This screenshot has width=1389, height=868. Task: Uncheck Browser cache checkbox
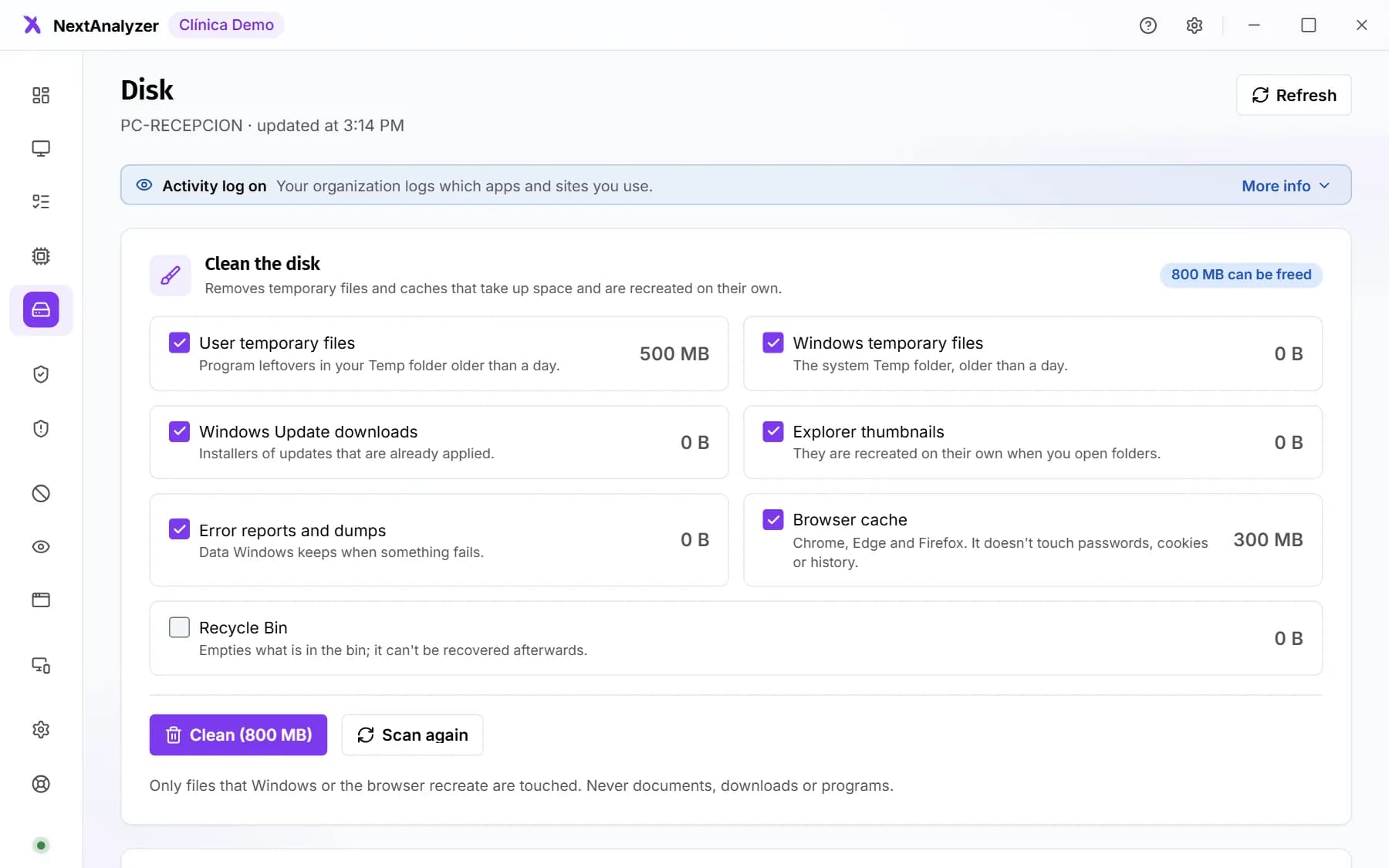(773, 520)
